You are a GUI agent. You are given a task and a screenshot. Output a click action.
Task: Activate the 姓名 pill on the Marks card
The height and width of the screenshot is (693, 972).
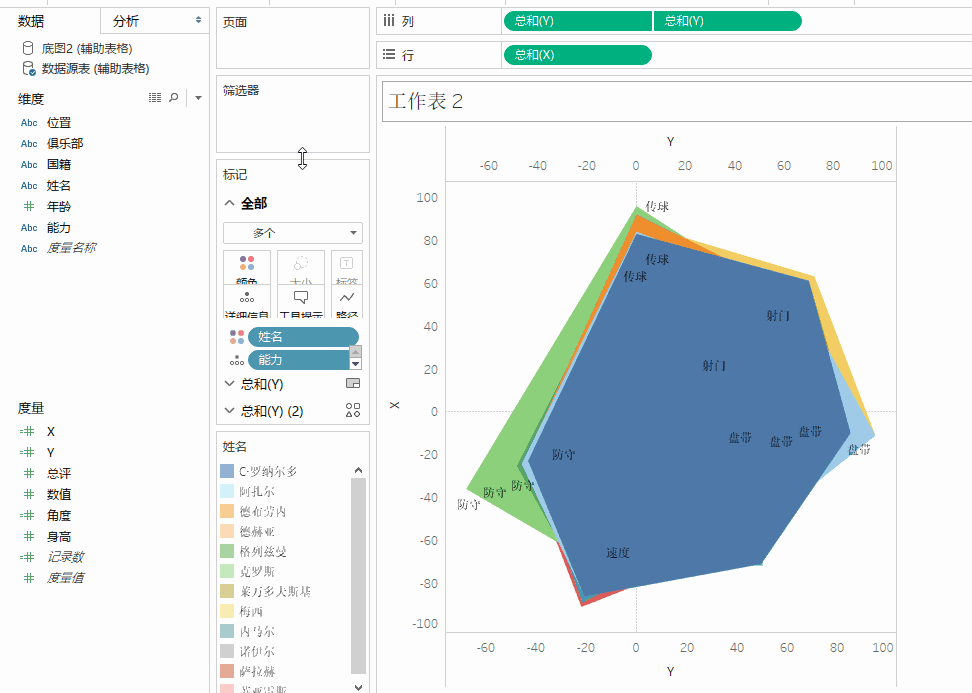click(x=303, y=336)
